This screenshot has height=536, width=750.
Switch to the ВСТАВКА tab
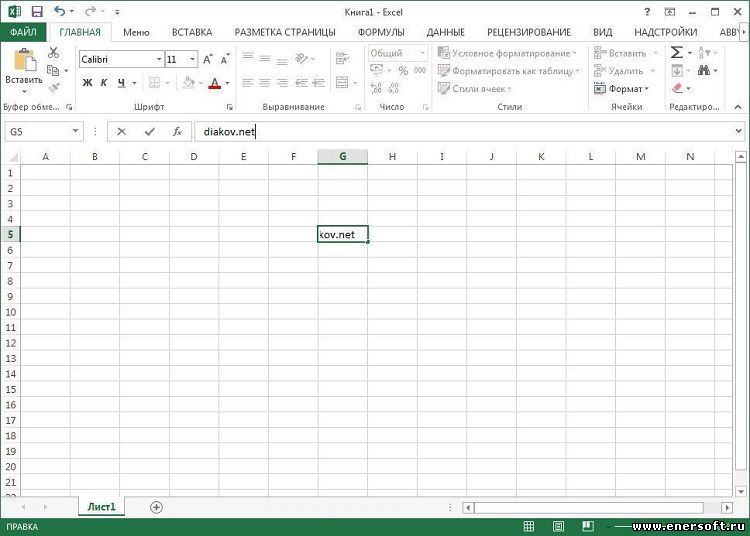pyautogui.click(x=192, y=32)
